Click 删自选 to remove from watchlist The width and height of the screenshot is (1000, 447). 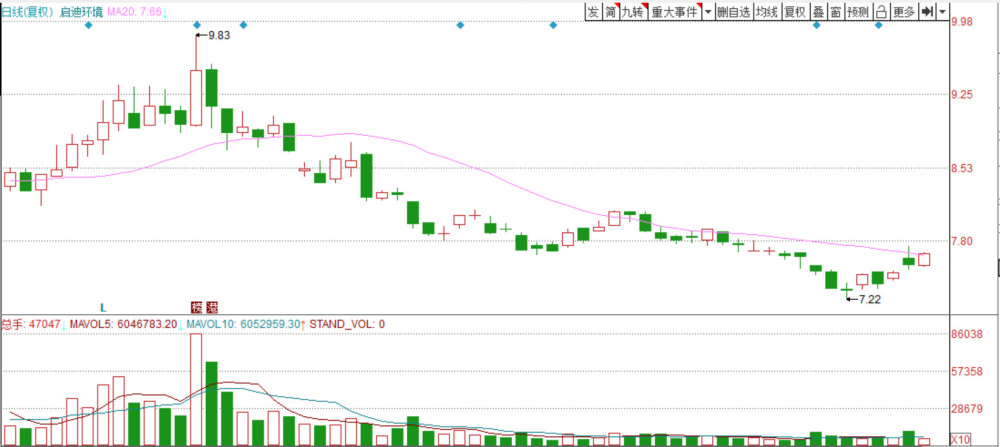coord(733,11)
